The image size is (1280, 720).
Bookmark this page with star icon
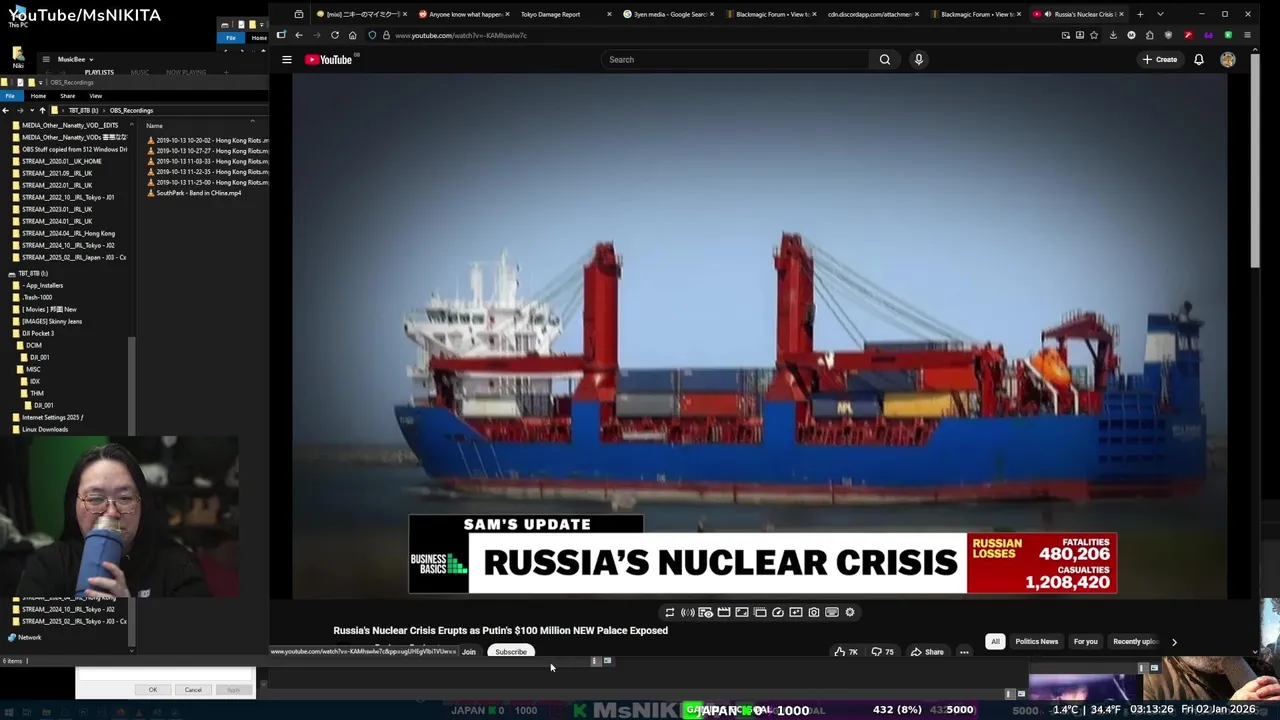tap(1094, 35)
